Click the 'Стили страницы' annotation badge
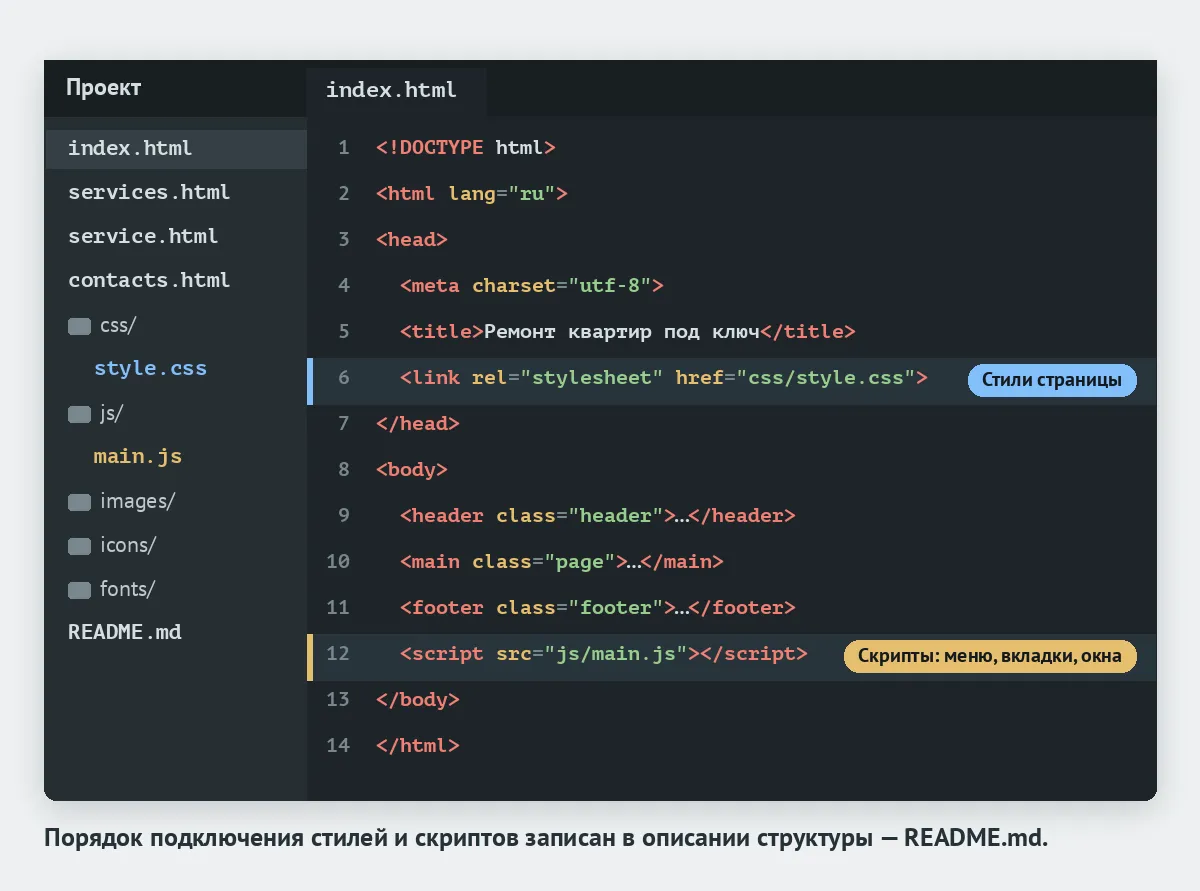This screenshot has width=1200, height=891. [1052, 380]
